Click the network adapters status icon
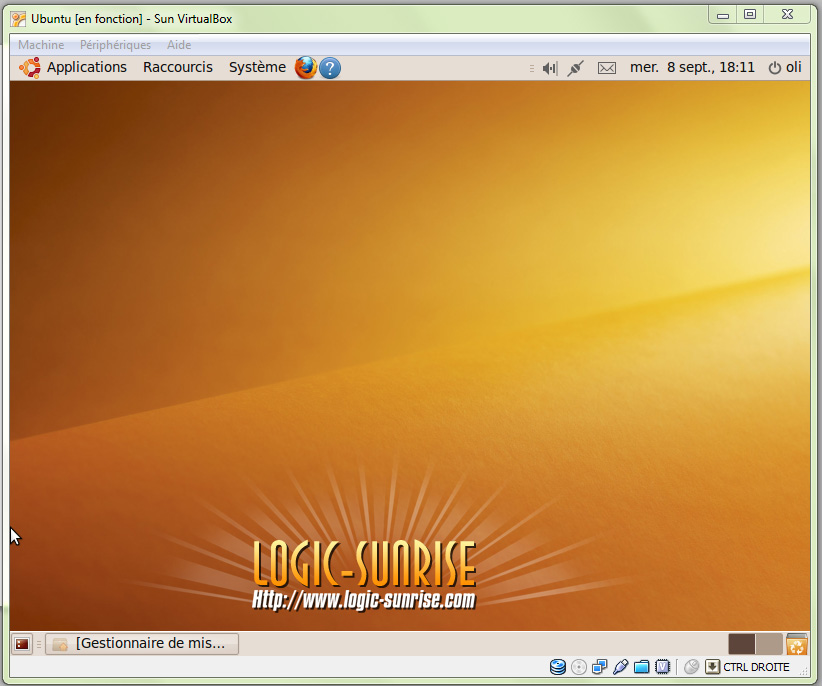 (x=599, y=667)
